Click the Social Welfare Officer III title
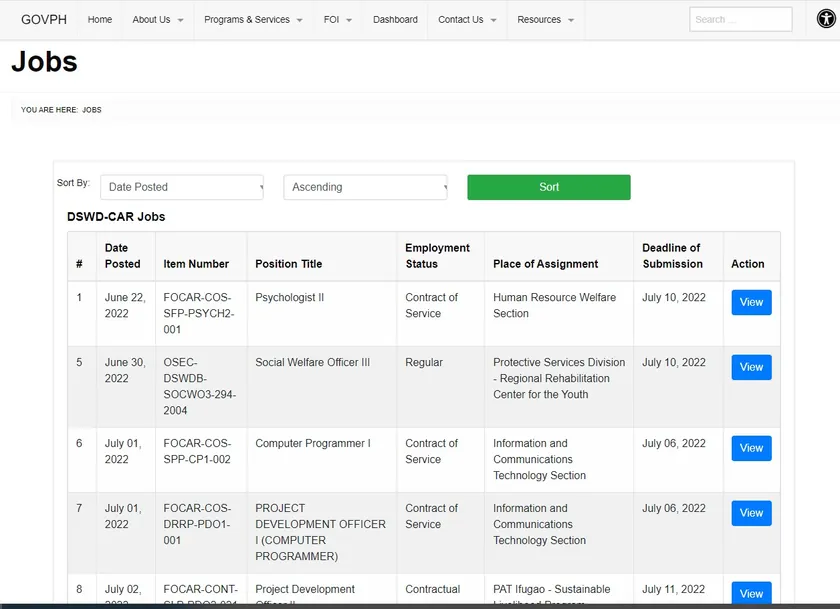Viewport: 840px width, 609px height. pyautogui.click(x=312, y=362)
